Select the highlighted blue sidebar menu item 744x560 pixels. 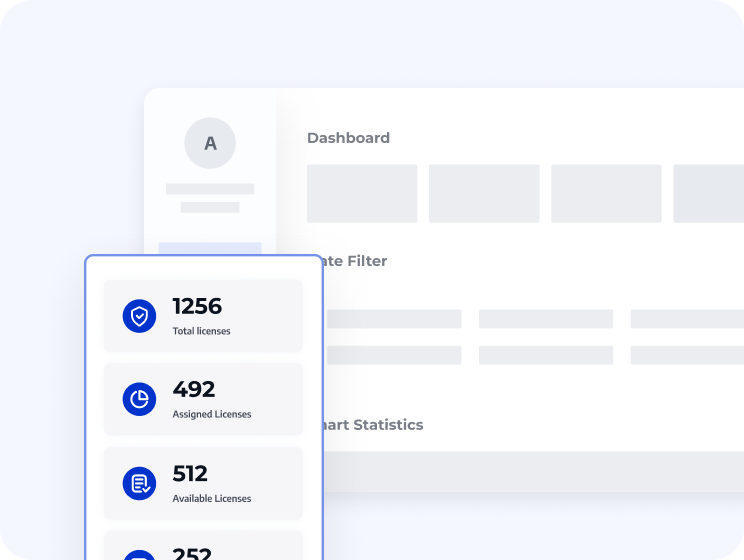[210, 248]
